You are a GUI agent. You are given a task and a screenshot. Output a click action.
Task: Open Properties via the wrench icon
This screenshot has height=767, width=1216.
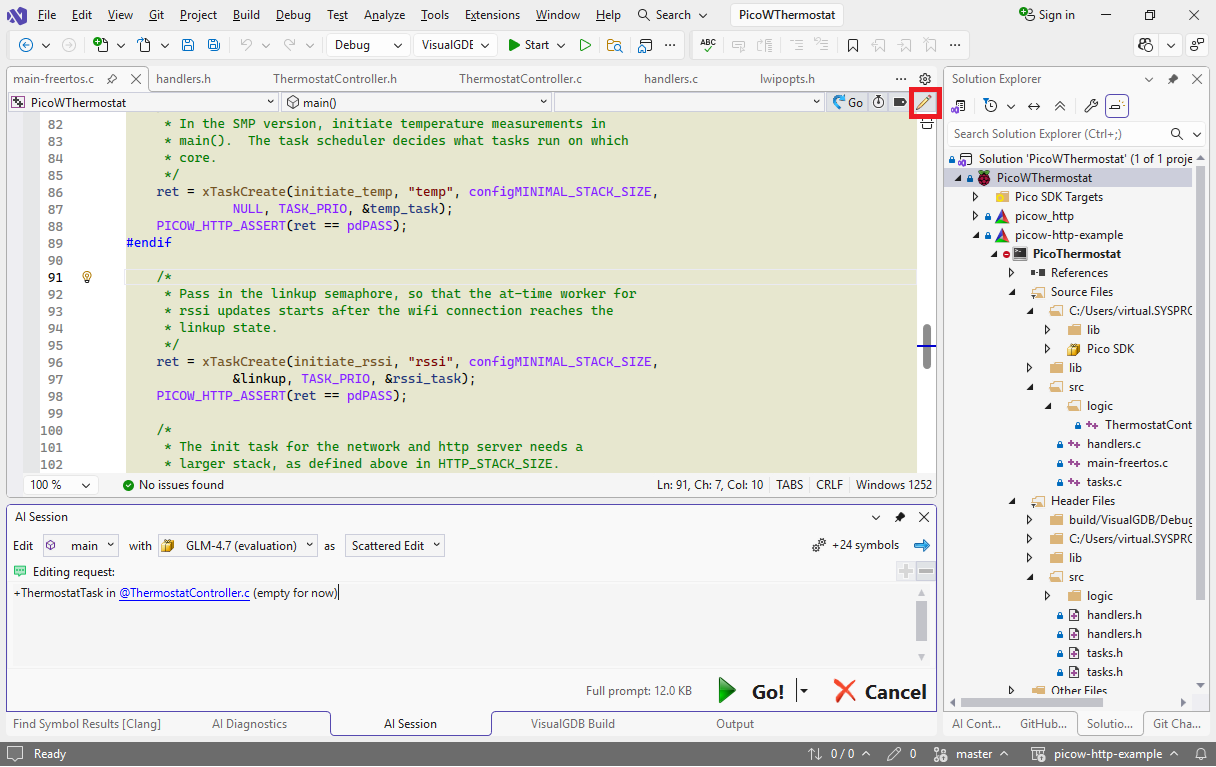click(1091, 106)
